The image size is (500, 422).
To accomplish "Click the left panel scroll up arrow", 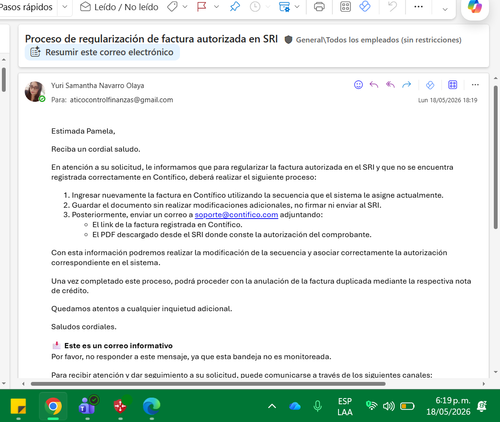I will pos(4,60).
